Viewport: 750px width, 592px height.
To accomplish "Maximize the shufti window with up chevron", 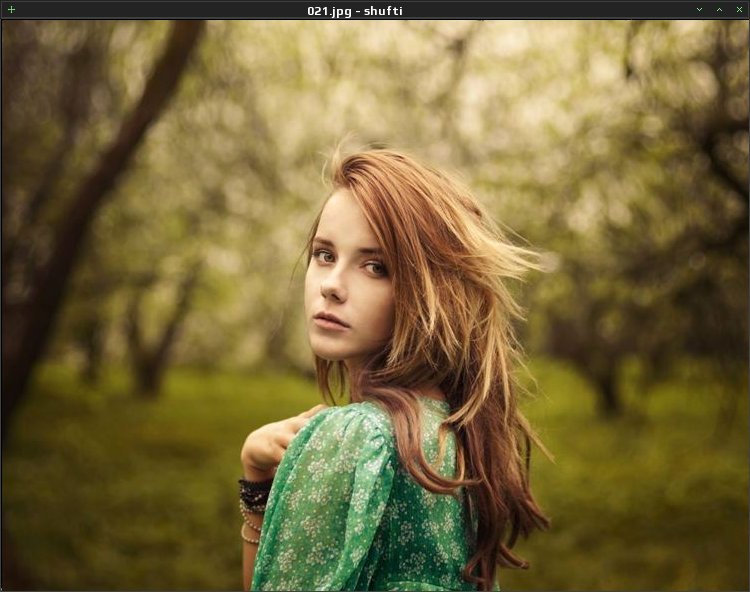I will tap(719, 10).
